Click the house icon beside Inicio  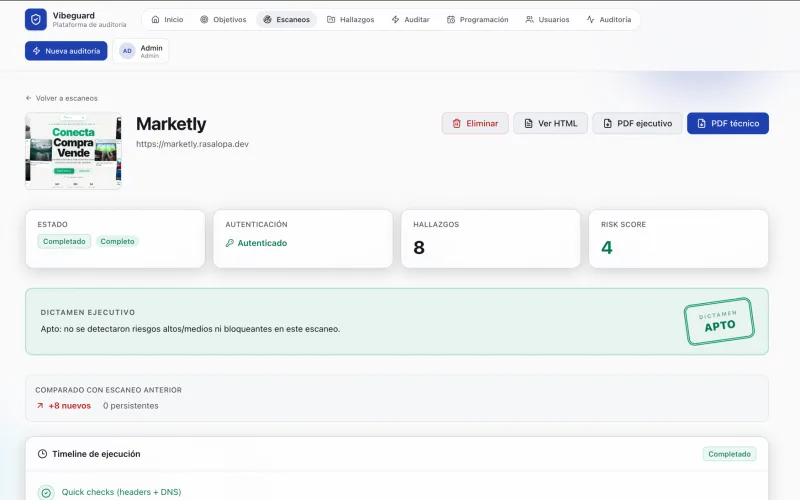pyautogui.click(x=156, y=19)
